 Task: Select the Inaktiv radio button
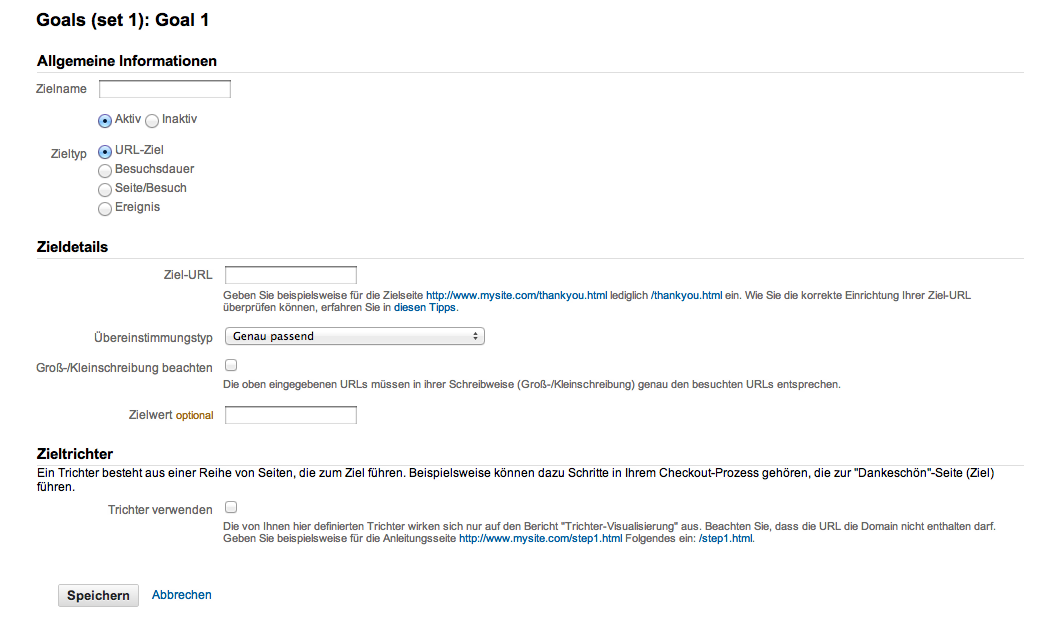(152, 120)
